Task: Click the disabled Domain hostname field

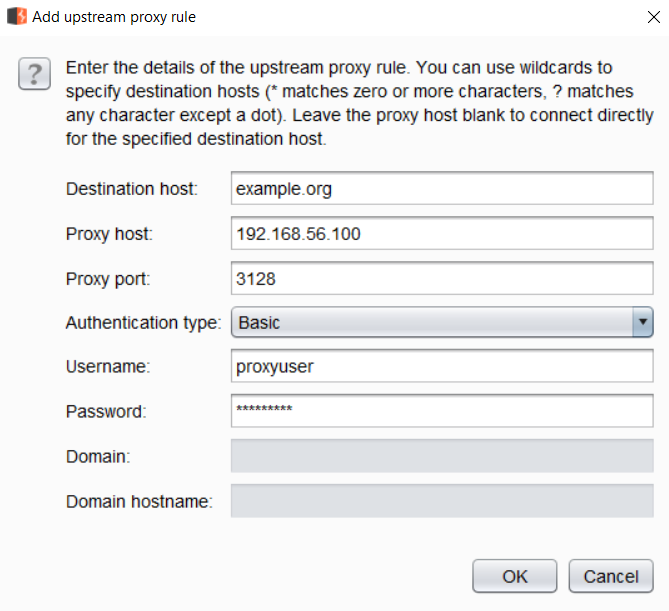Action: click(441, 501)
